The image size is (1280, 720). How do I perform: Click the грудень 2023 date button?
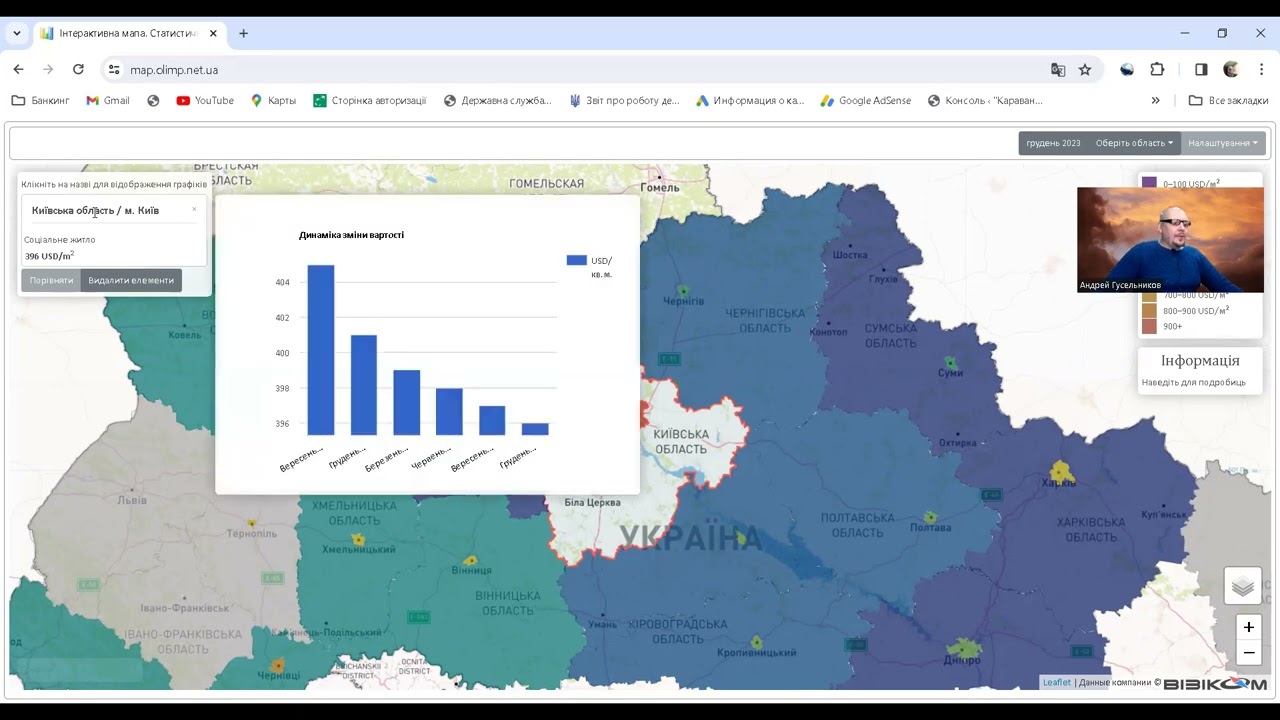click(1053, 143)
